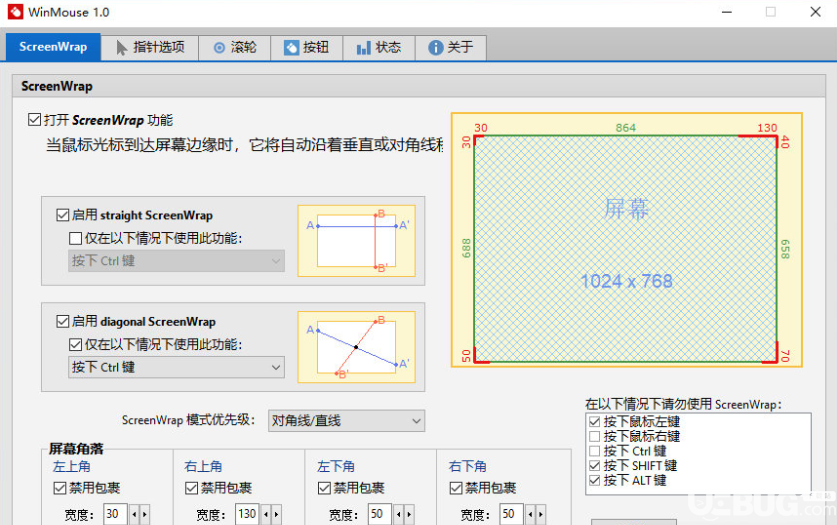837x525 pixels.
Task: Toggle 按下鼠标左键 exclusion checkbox
Action: (595, 421)
